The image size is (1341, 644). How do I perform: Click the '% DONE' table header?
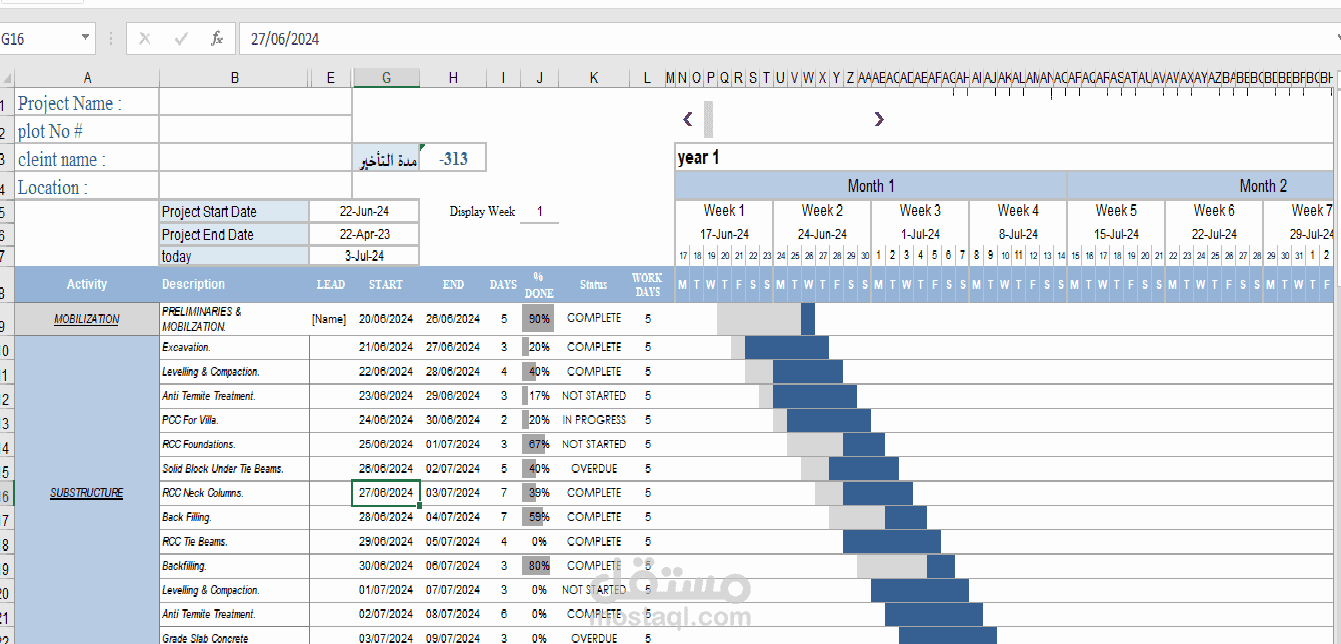tap(539, 284)
